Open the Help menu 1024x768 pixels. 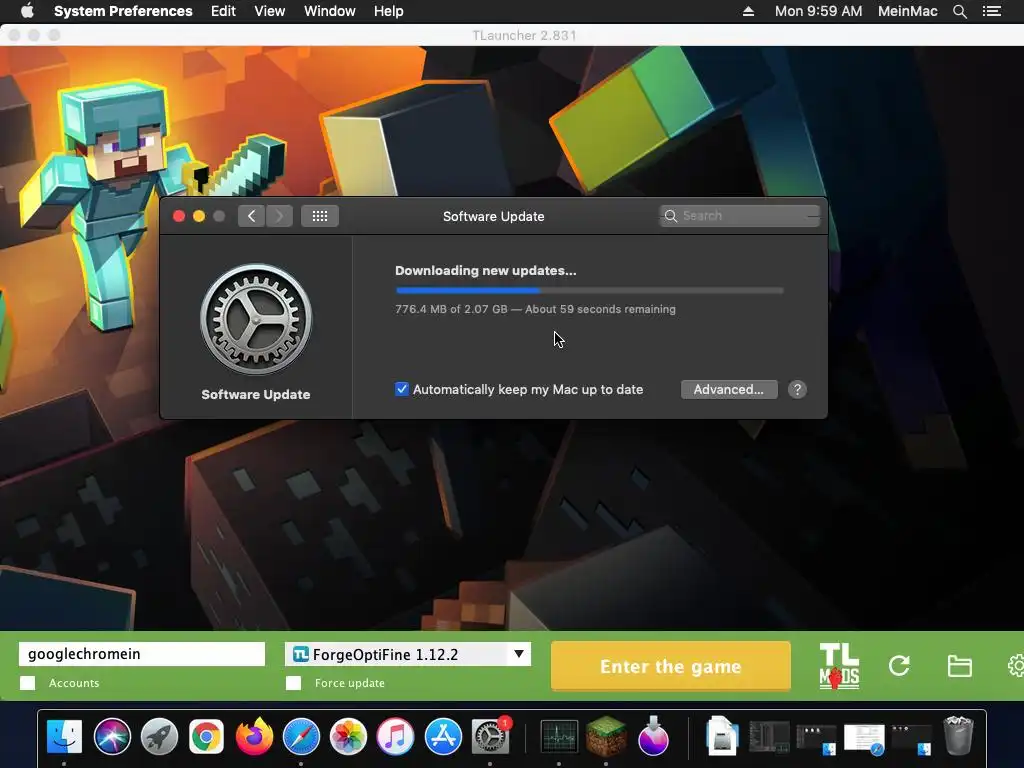tap(389, 11)
